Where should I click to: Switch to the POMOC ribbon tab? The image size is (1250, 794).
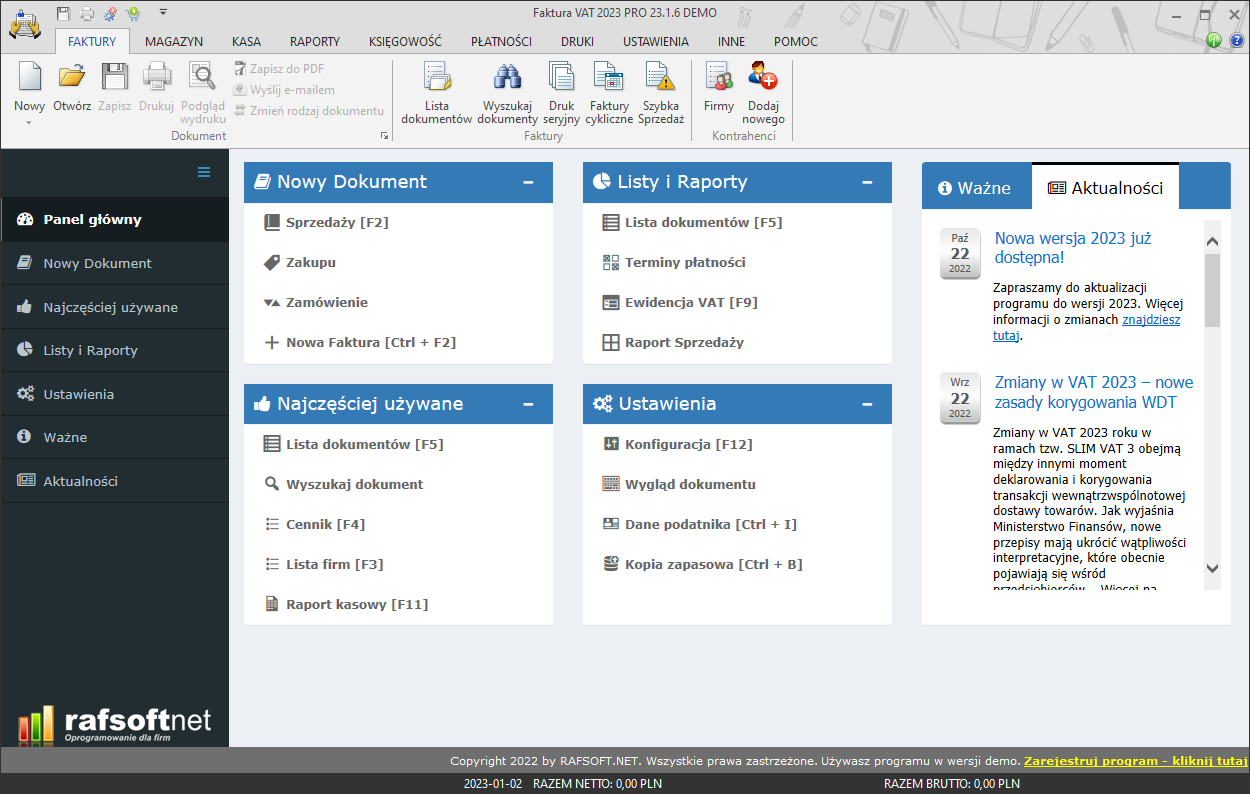coord(795,42)
